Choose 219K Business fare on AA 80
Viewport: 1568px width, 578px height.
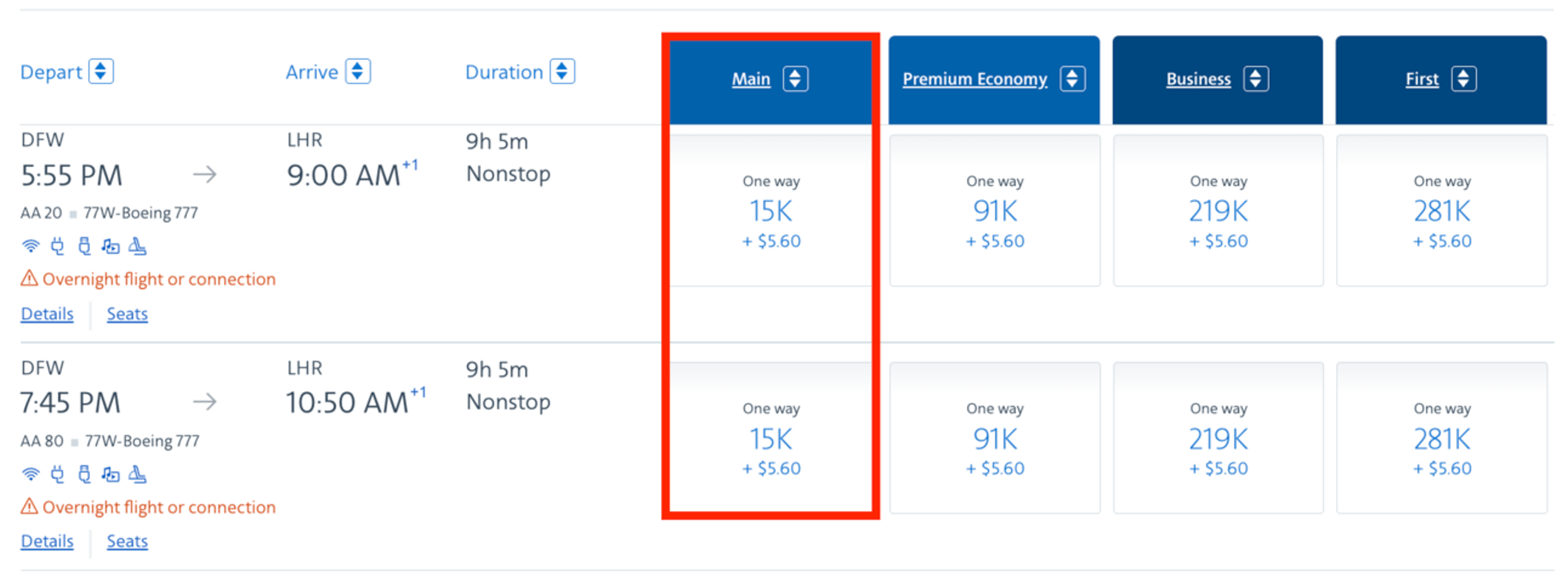point(1218,438)
